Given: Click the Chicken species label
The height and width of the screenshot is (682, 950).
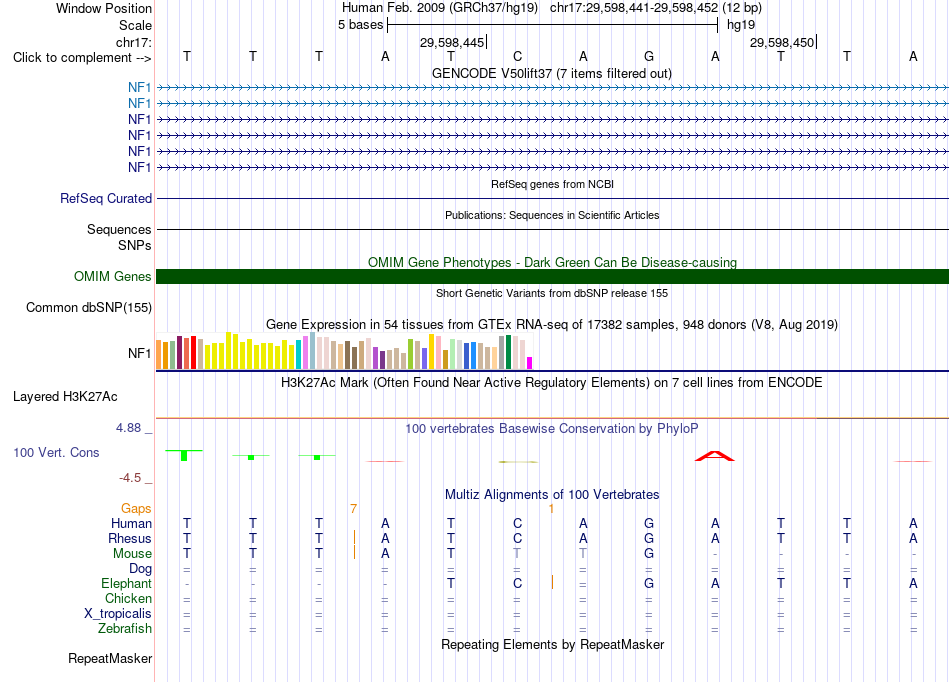Looking at the screenshot, I should 128,598.
